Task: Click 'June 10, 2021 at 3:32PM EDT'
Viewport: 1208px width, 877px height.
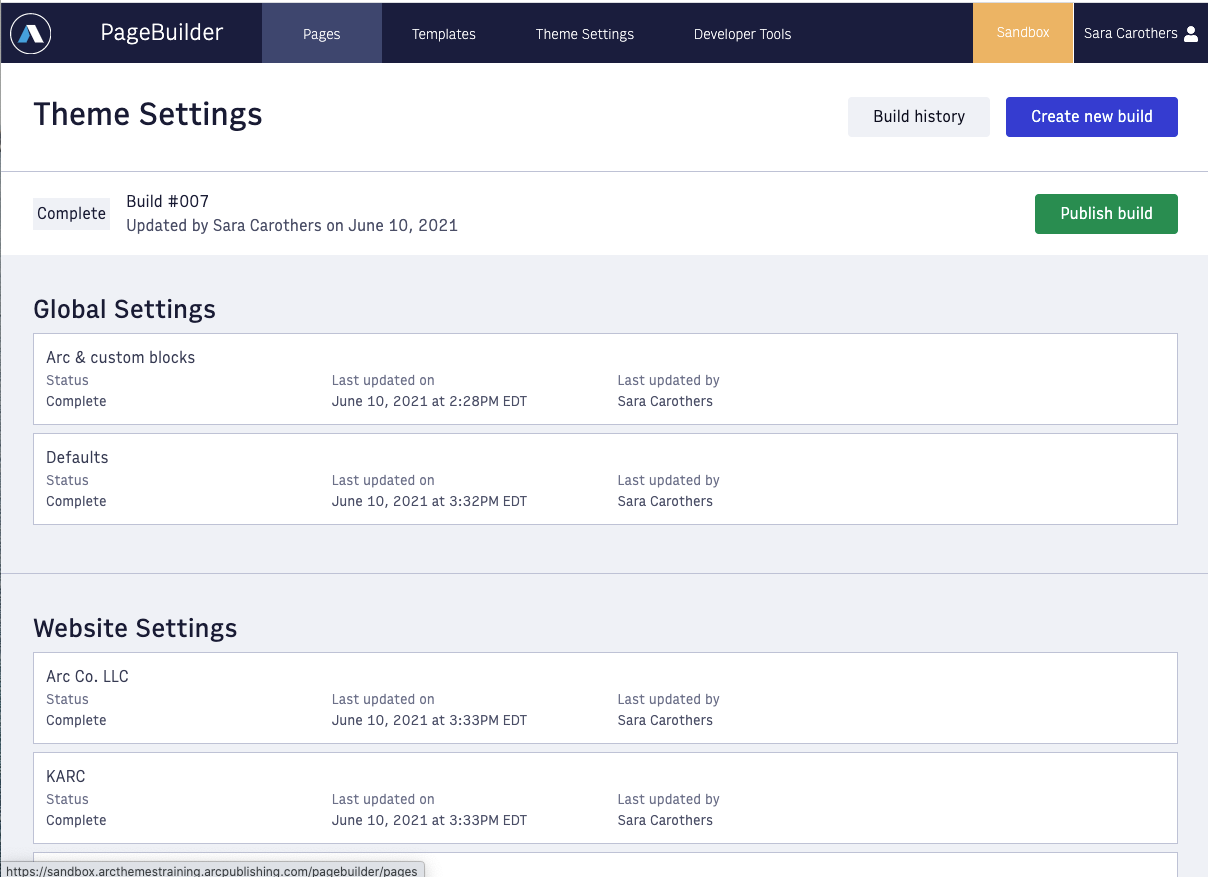Action: pyautogui.click(x=429, y=501)
